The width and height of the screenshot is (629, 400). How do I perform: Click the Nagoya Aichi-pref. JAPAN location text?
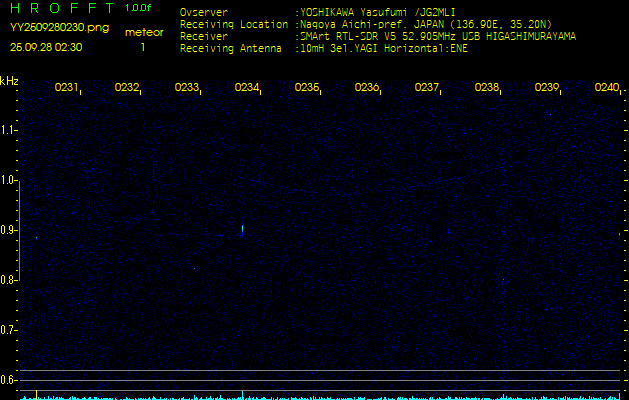(426, 24)
